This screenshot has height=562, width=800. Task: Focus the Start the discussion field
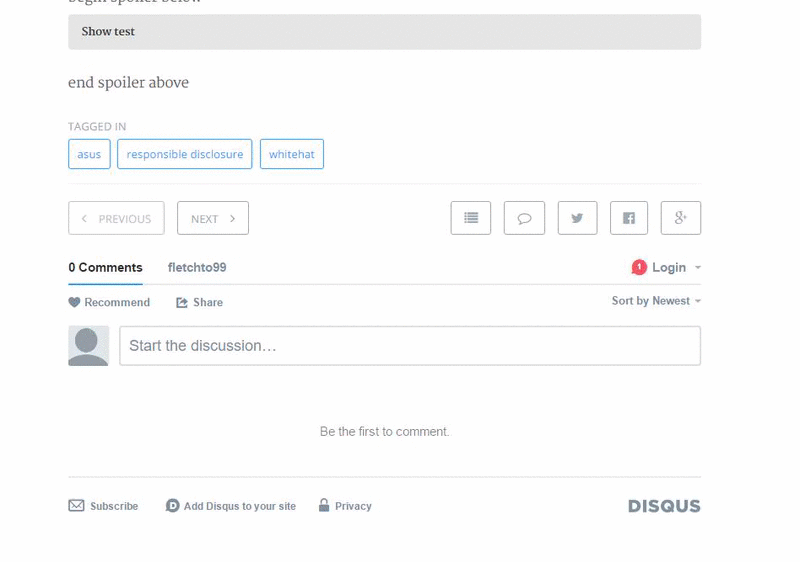(x=410, y=346)
